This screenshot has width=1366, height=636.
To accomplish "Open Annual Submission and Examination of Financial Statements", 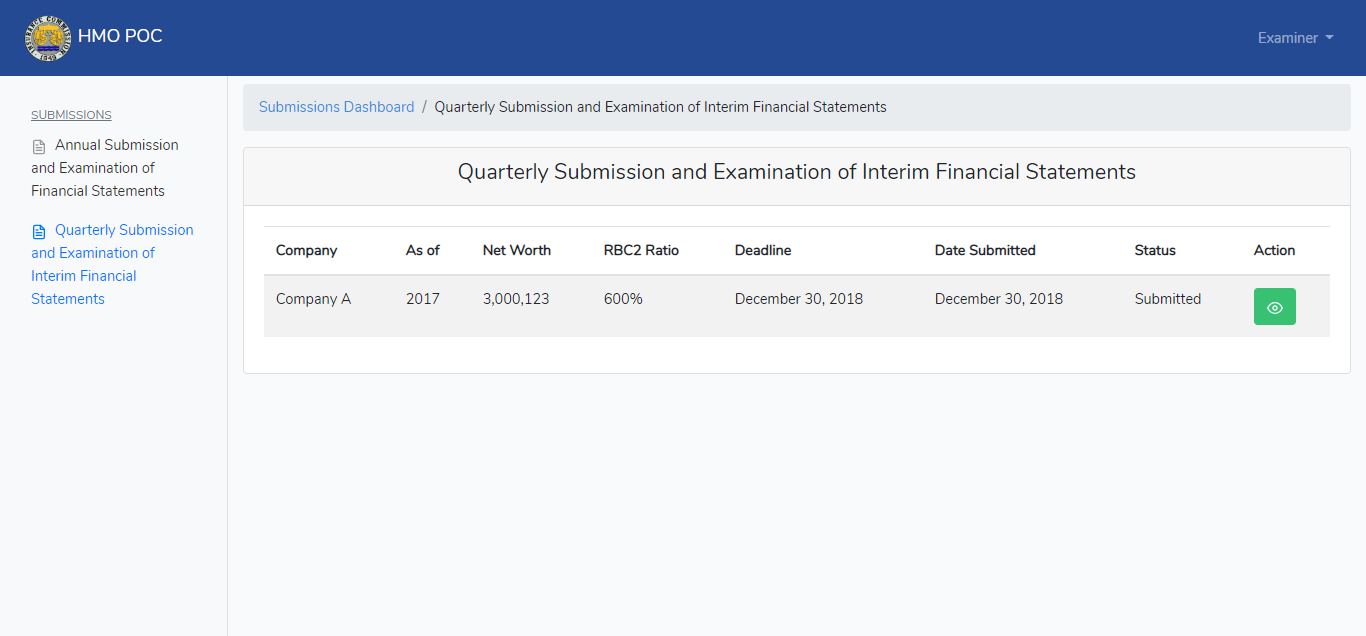I will pos(105,168).
